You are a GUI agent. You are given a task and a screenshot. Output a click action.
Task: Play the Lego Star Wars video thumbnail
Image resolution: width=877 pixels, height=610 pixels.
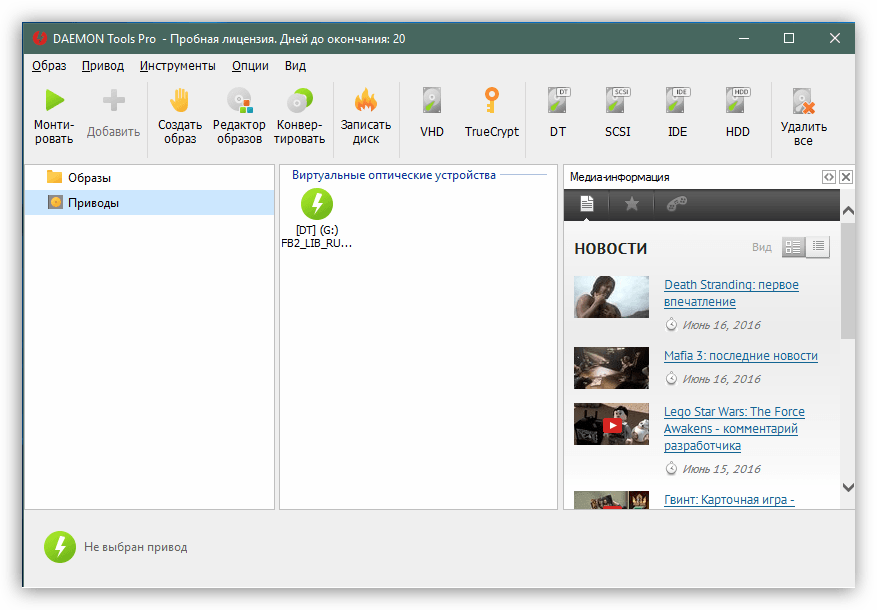click(611, 424)
